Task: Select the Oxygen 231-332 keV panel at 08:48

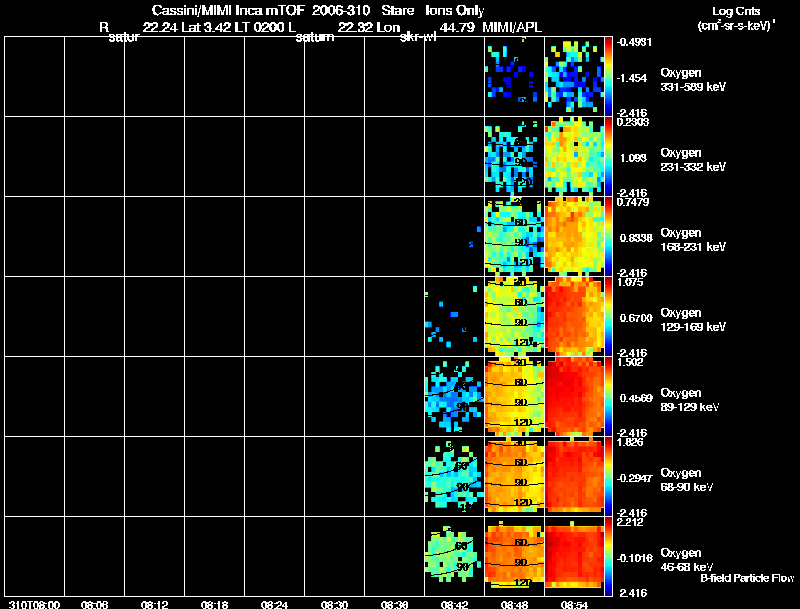Action: [x=515, y=157]
